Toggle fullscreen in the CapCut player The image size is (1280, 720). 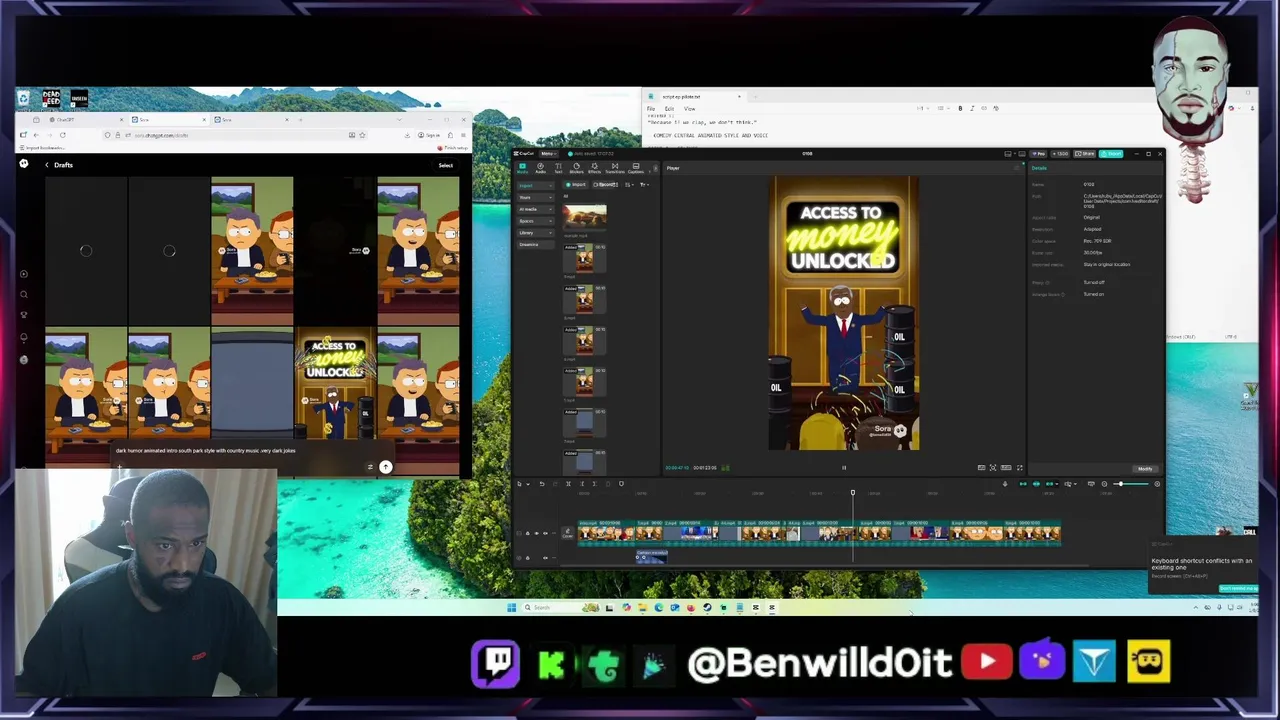coord(1020,468)
